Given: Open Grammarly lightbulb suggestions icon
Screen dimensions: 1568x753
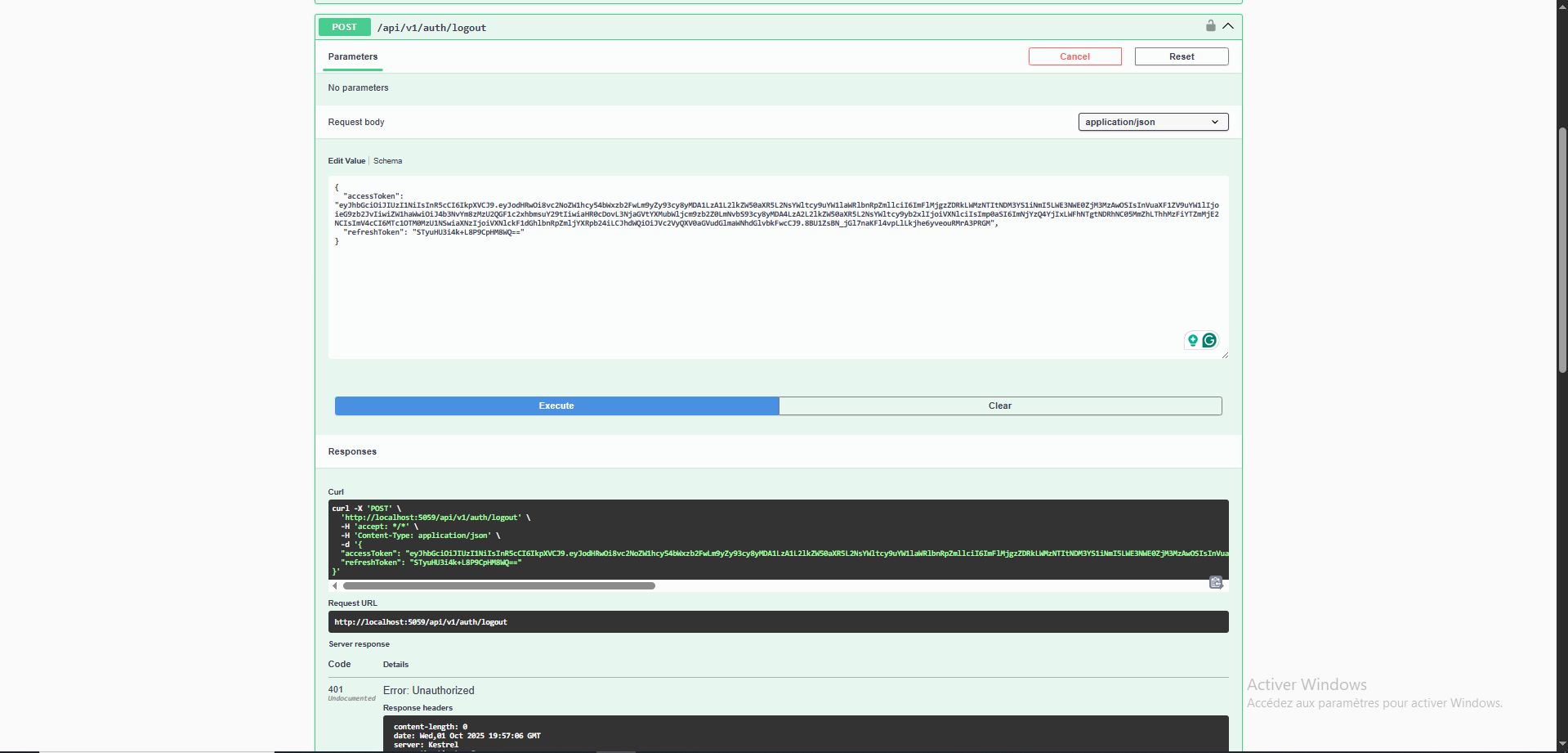Looking at the screenshot, I should [1193, 340].
